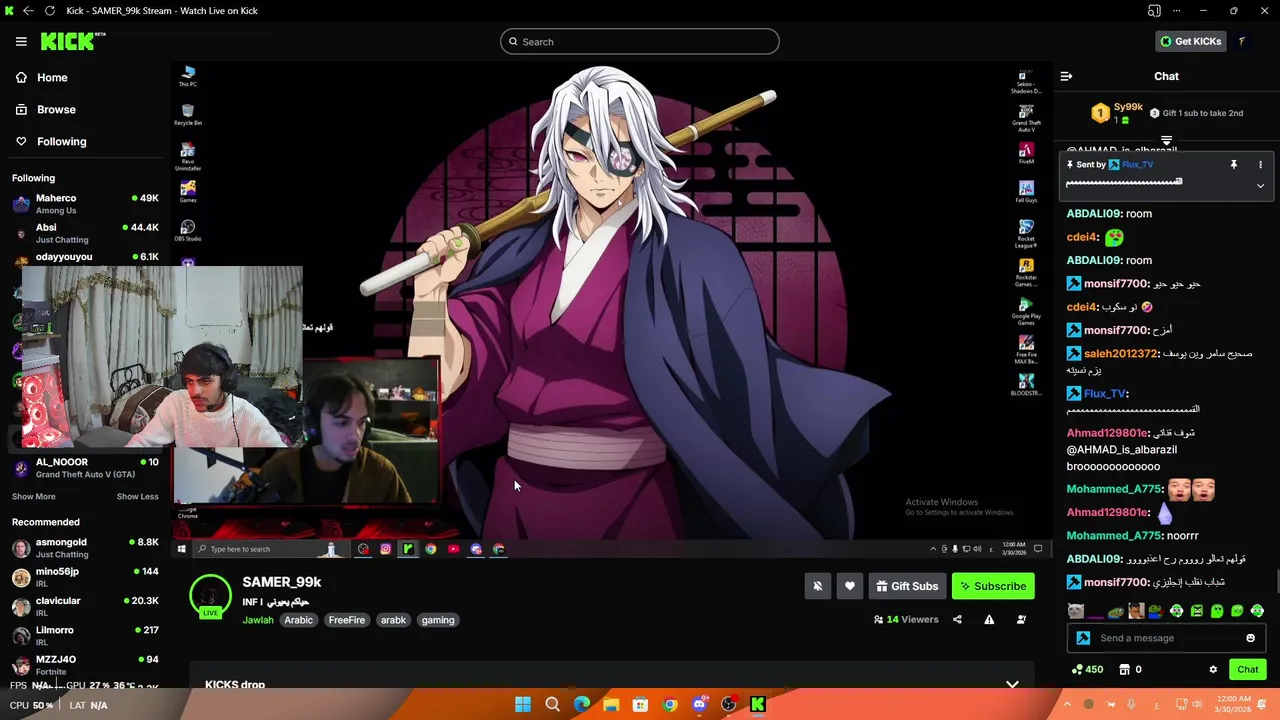
Task: Click the green Chat send button
Action: [1247, 670]
